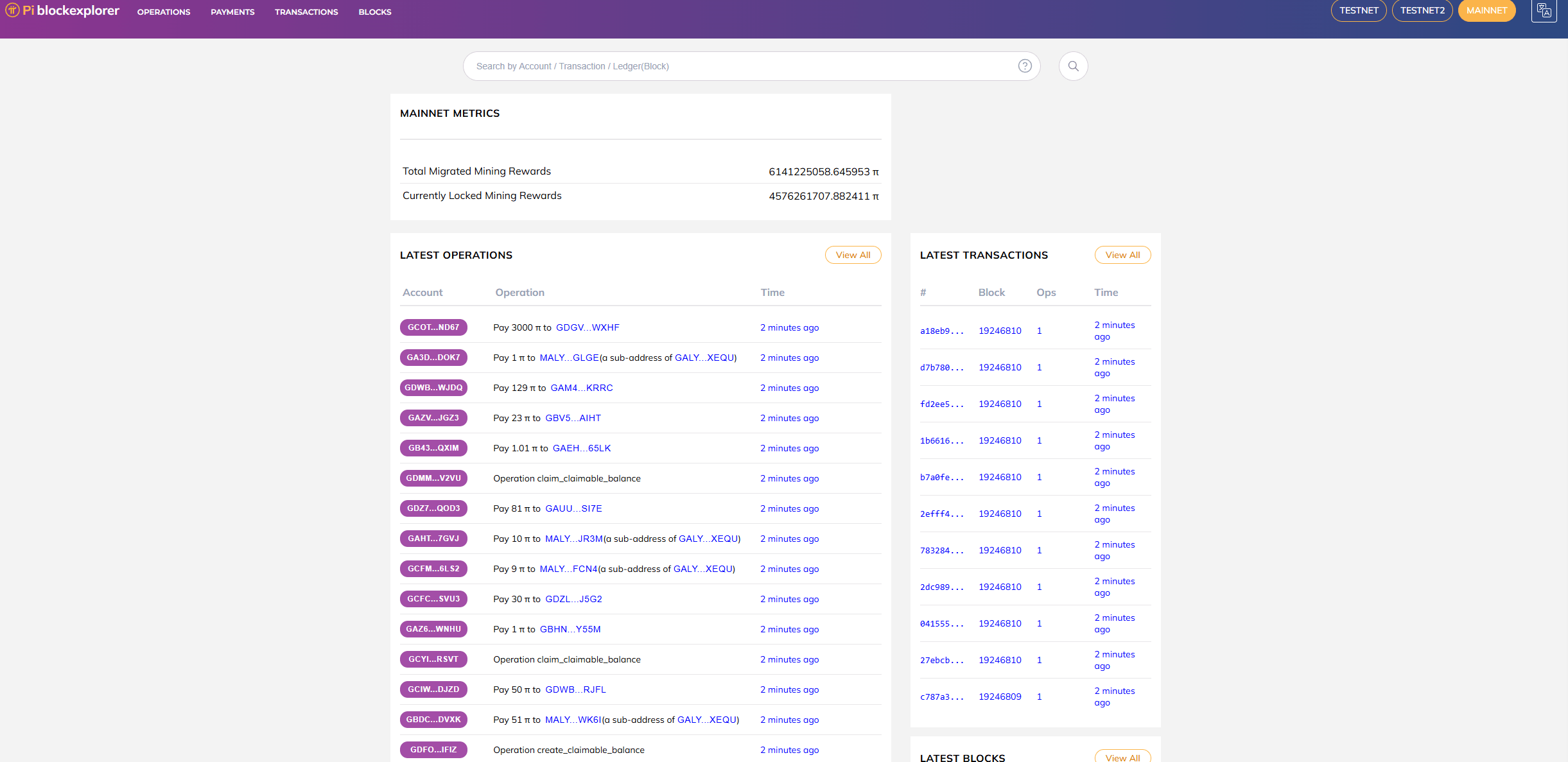1568x762 pixels.
Task: Open transaction 2dc989...
Action: pos(942,587)
